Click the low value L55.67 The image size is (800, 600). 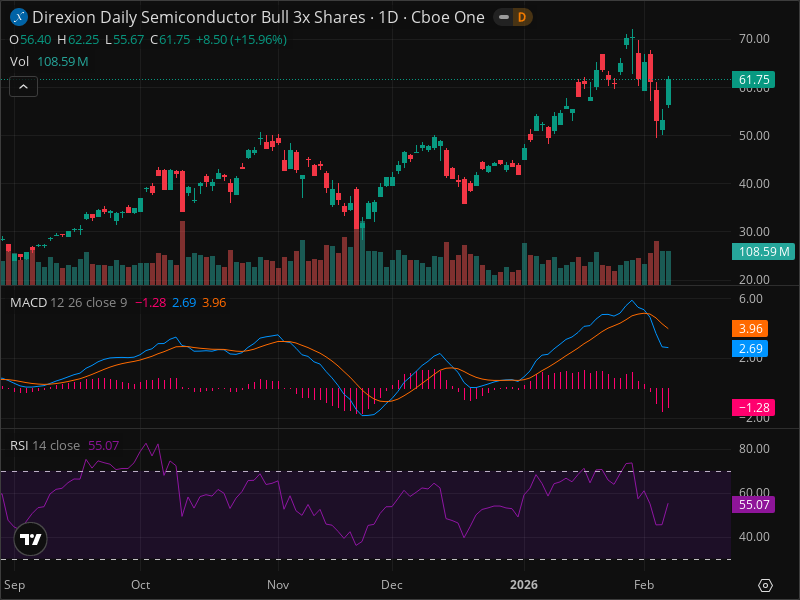pyautogui.click(x=124, y=40)
